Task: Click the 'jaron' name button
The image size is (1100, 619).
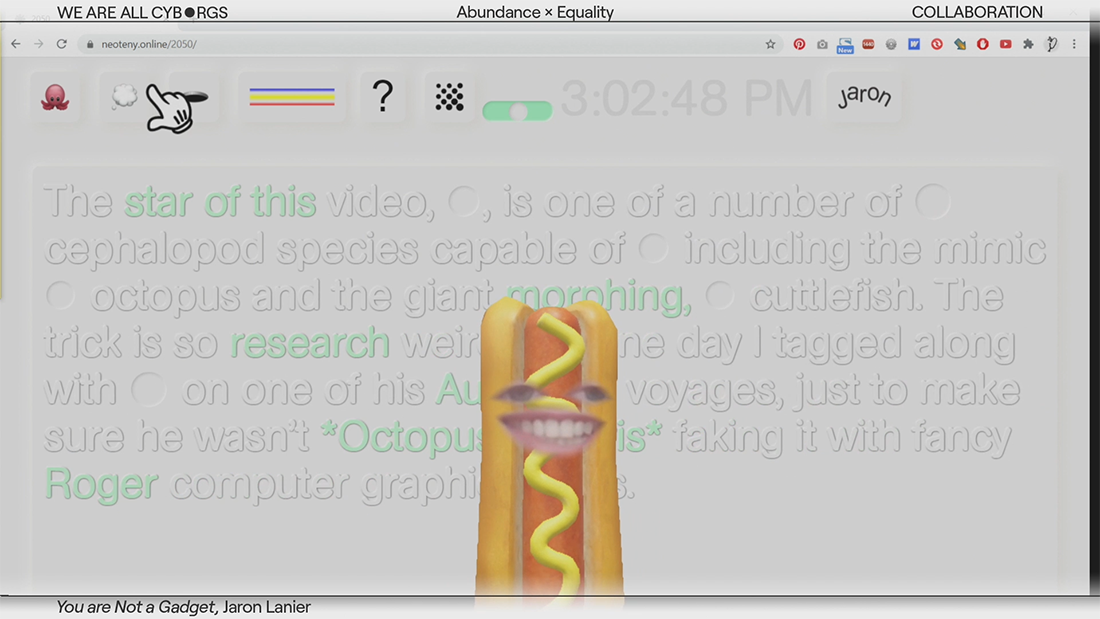Action: coord(864,97)
